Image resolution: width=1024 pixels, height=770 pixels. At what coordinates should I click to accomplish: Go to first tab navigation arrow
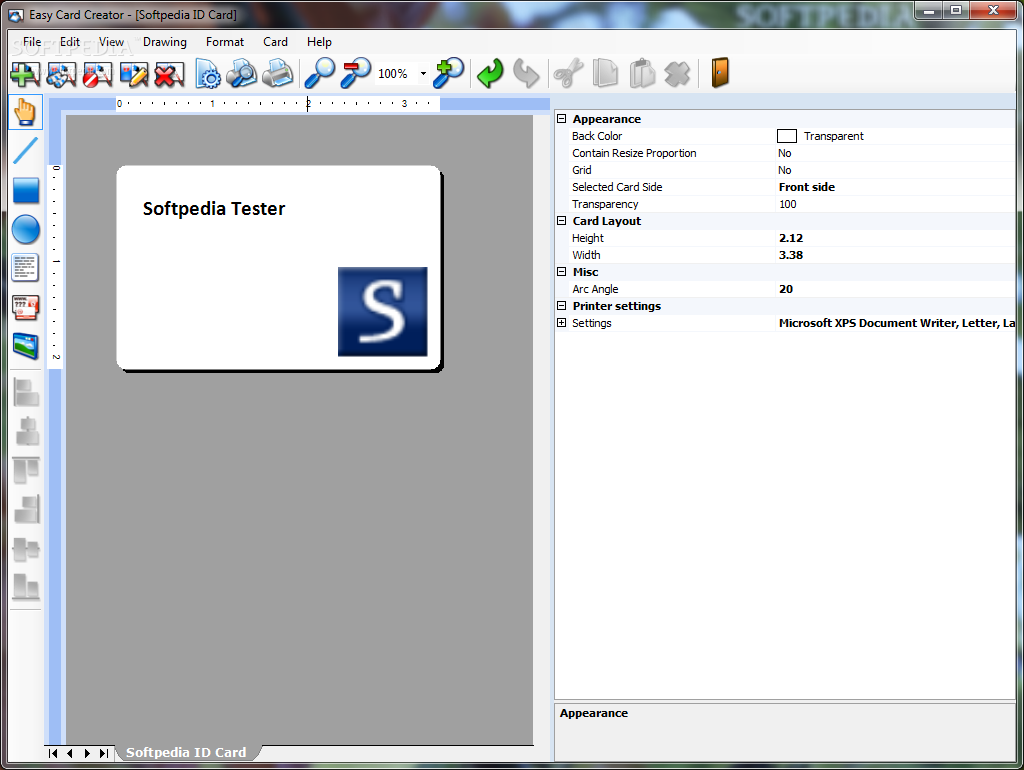coord(54,754)
